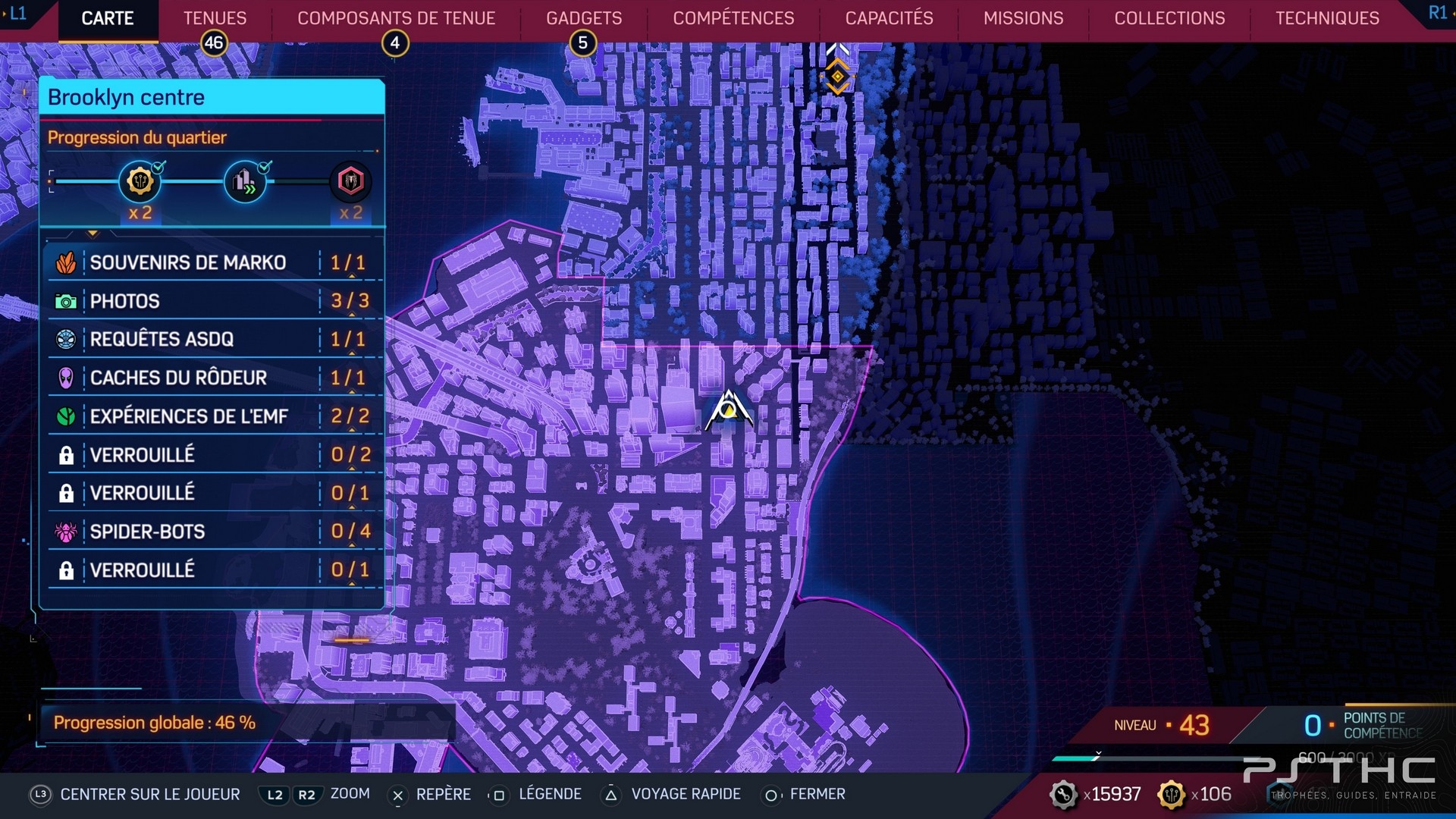Select the PHOTOS row
This screenshot has height=819, width=1456.
[215, 301]
